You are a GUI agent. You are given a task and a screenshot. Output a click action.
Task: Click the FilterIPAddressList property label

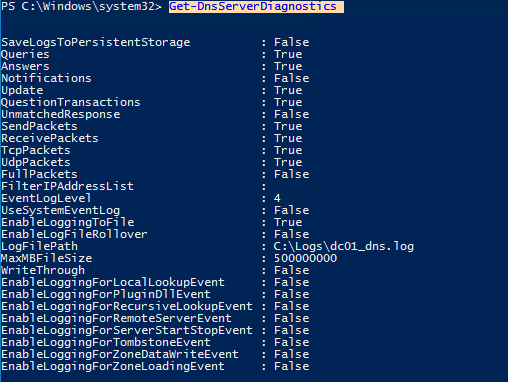(x=67, y=186)
